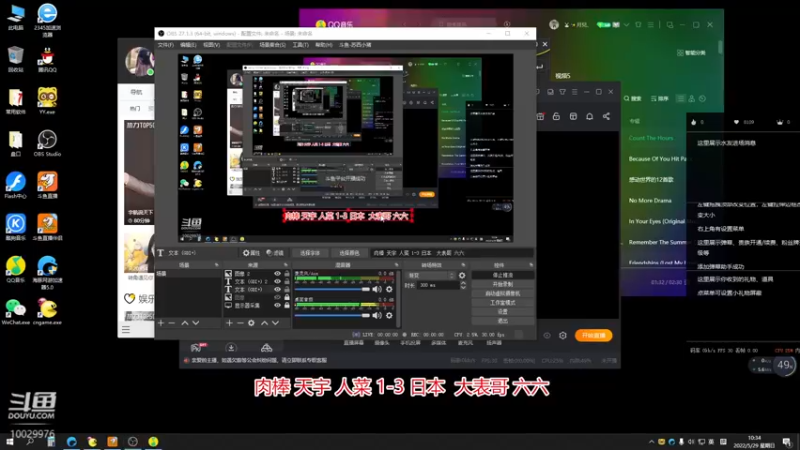Expand the QQ Music account chevron dropdown
The image size is (800, 450).
(627, 24)
